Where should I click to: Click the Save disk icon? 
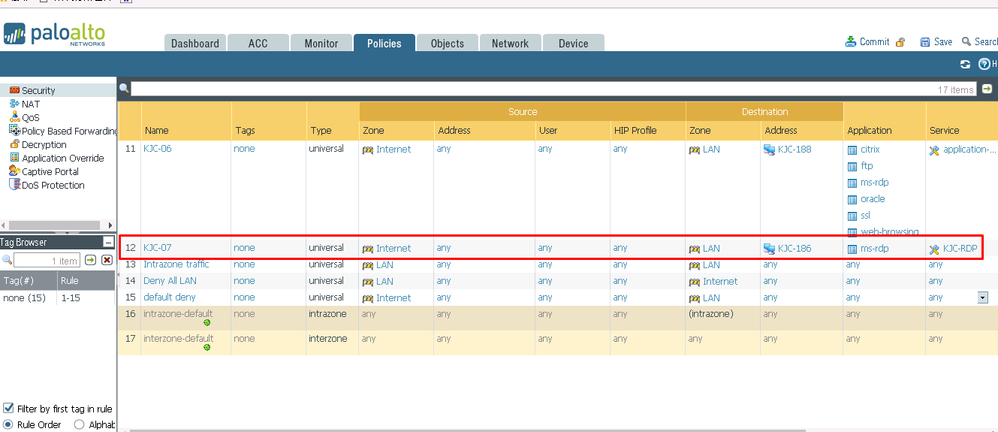click(922, 42)
